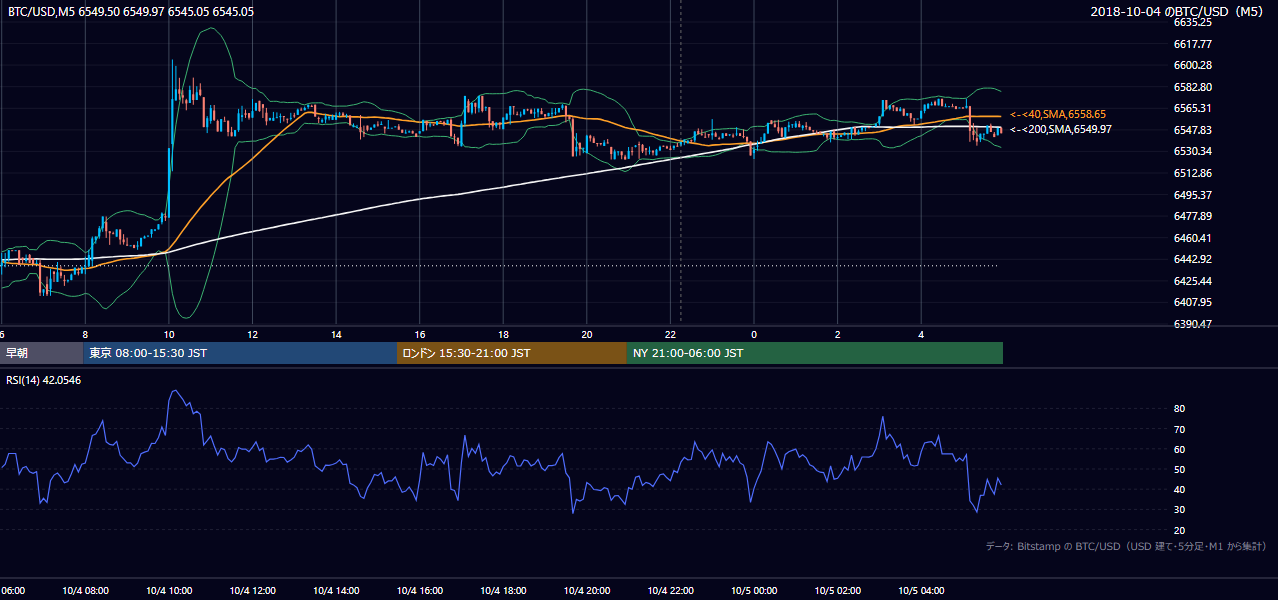Click price axis label 6407.95

pyautogui.click(x=1193, y=302)
